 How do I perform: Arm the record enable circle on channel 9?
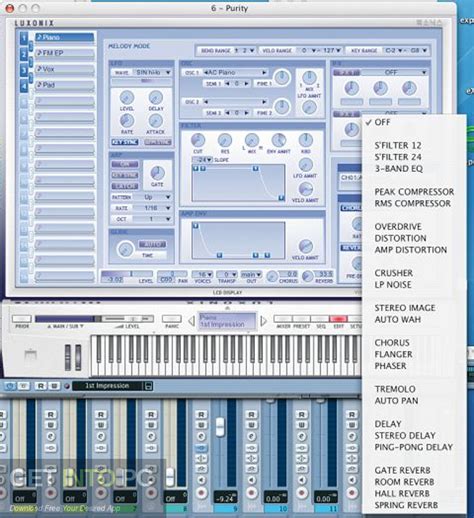click(201, 492)
